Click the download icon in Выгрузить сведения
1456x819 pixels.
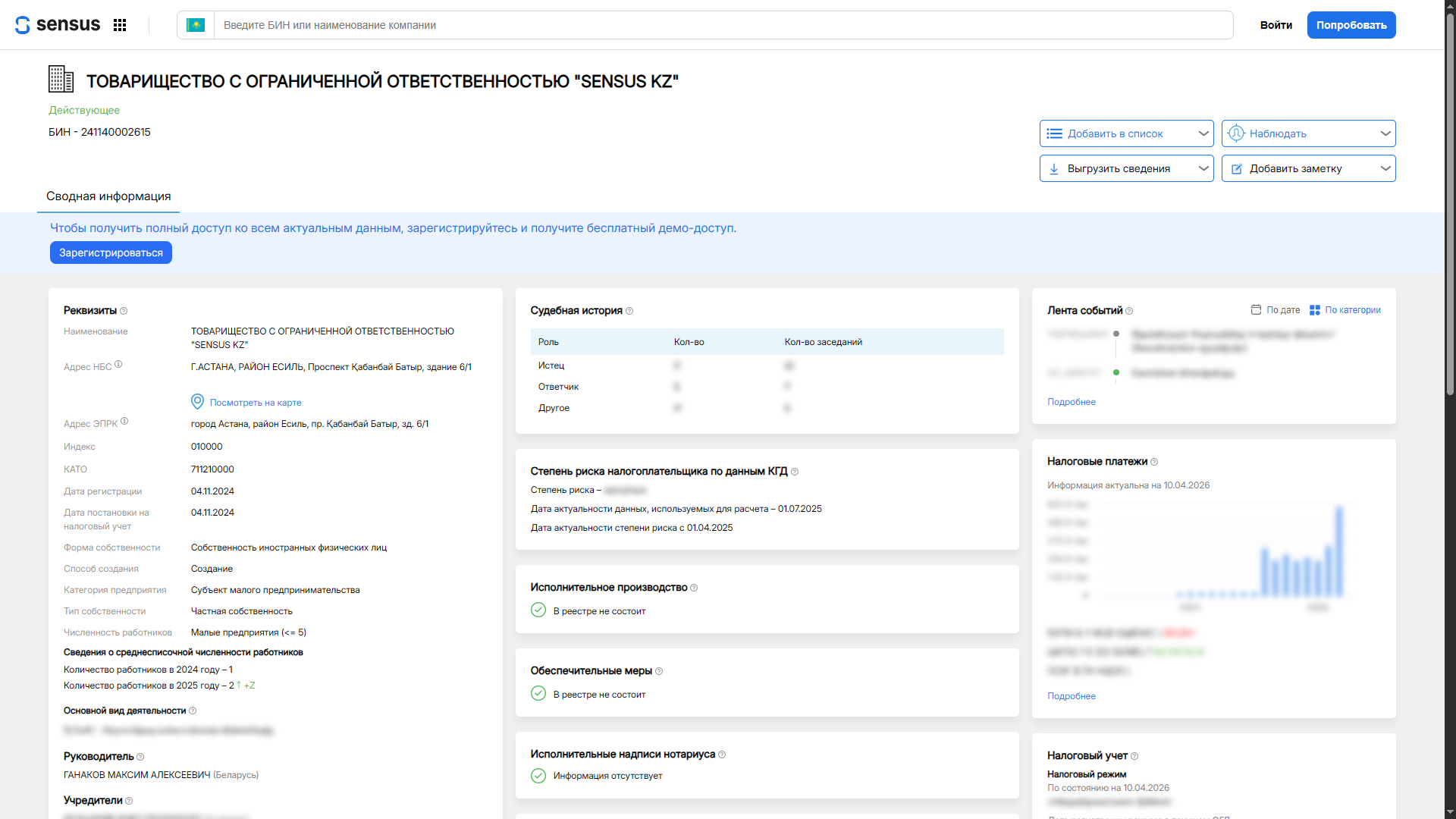tap(1054, 168)
